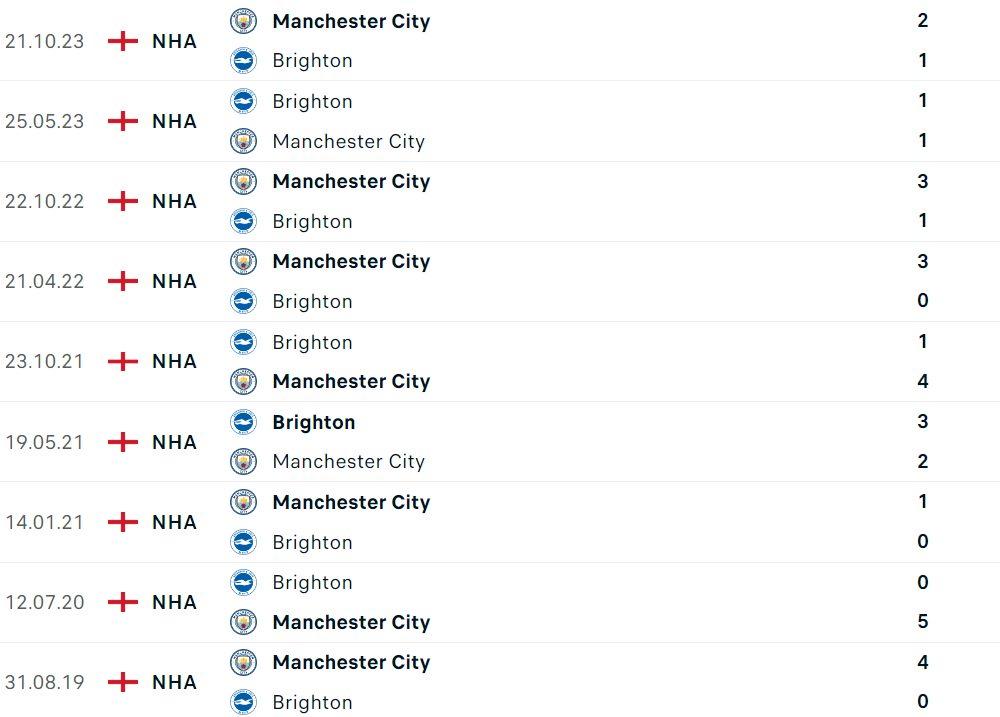The width and height of the screenshot is (1000, 717).
Task: Click England flag beside 14.01.21 date
Action: pyautogui.click(x=123, y=522)
